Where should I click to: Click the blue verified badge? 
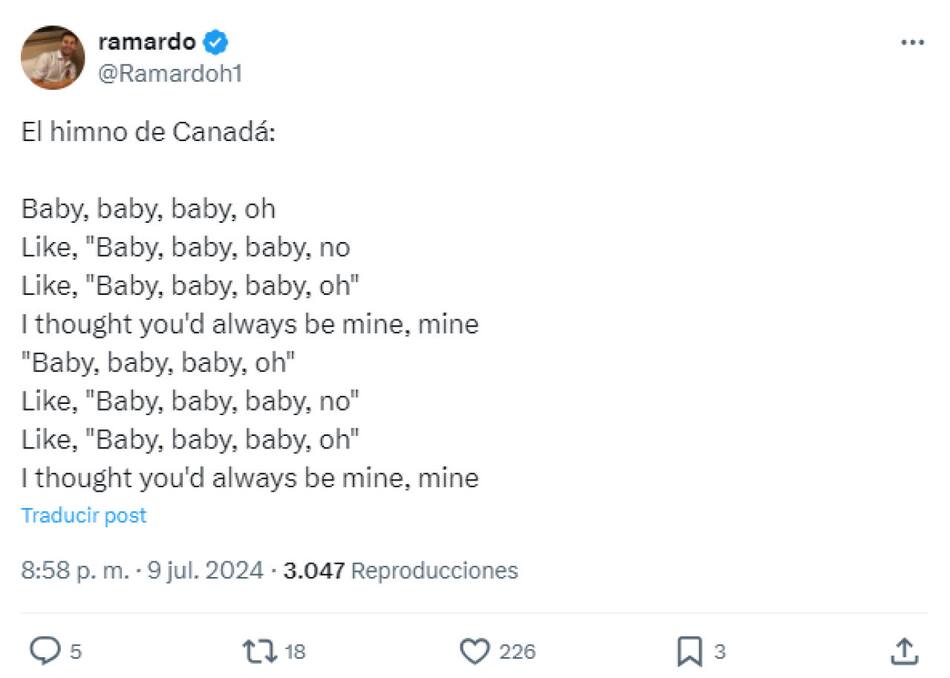(217, 42)
